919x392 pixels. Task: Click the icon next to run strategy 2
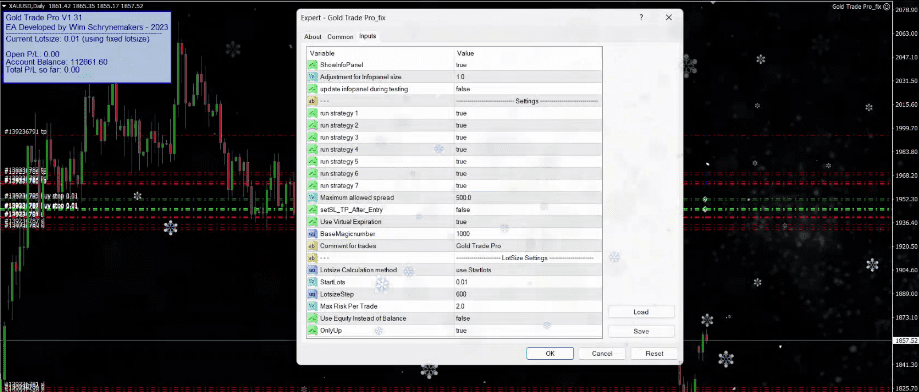313,125
